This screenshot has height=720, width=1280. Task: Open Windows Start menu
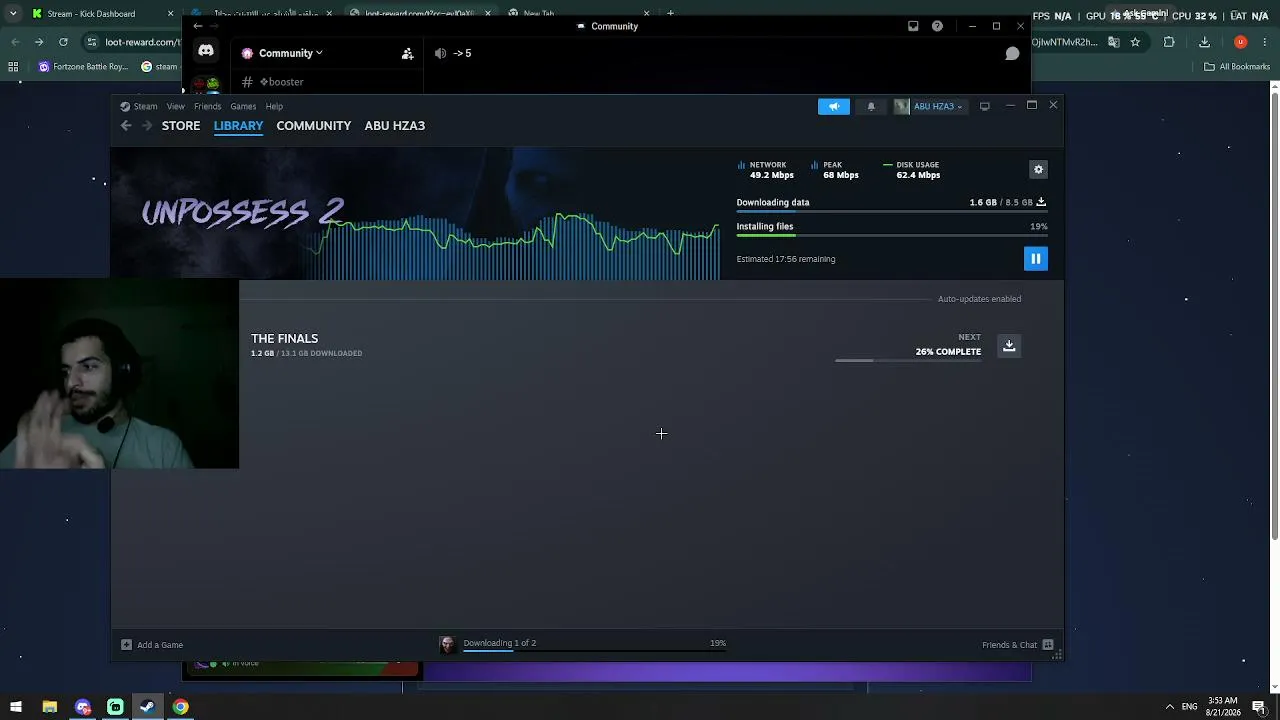pyautogui.click(x=16, y=707)
